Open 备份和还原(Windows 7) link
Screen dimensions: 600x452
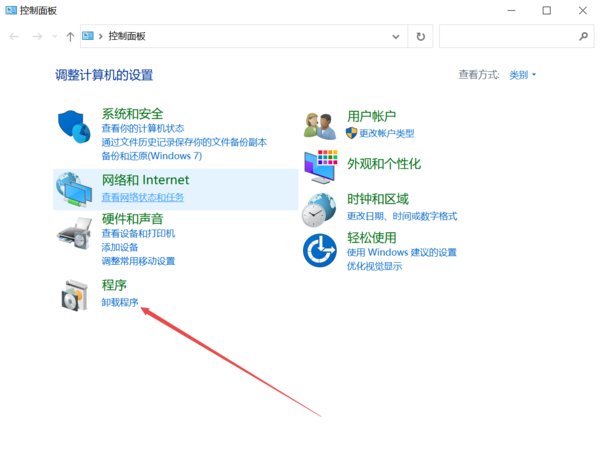point(151,156)
